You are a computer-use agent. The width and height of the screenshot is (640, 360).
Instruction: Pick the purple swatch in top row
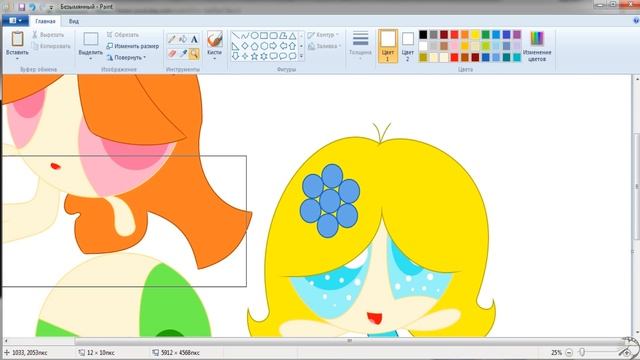[517, 35]
